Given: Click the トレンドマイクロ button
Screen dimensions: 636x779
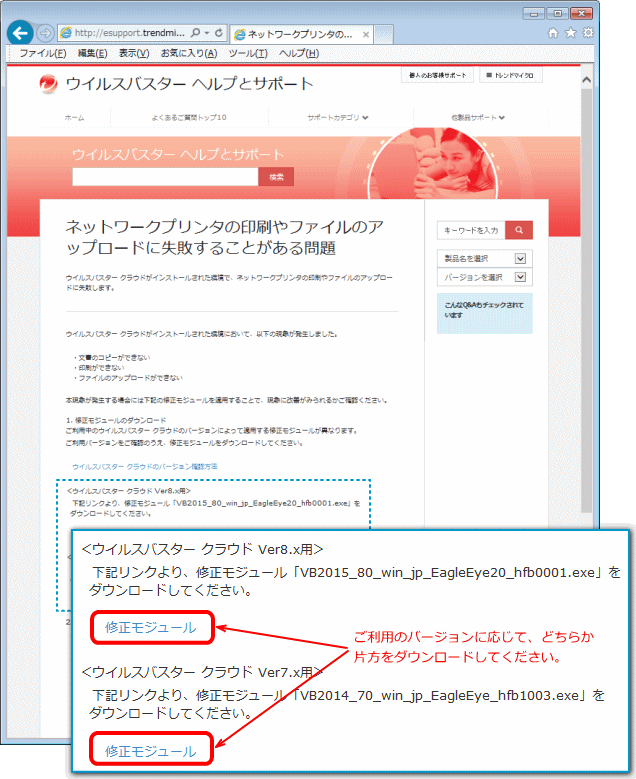Looking at the screenshot, I should [510, 75].
